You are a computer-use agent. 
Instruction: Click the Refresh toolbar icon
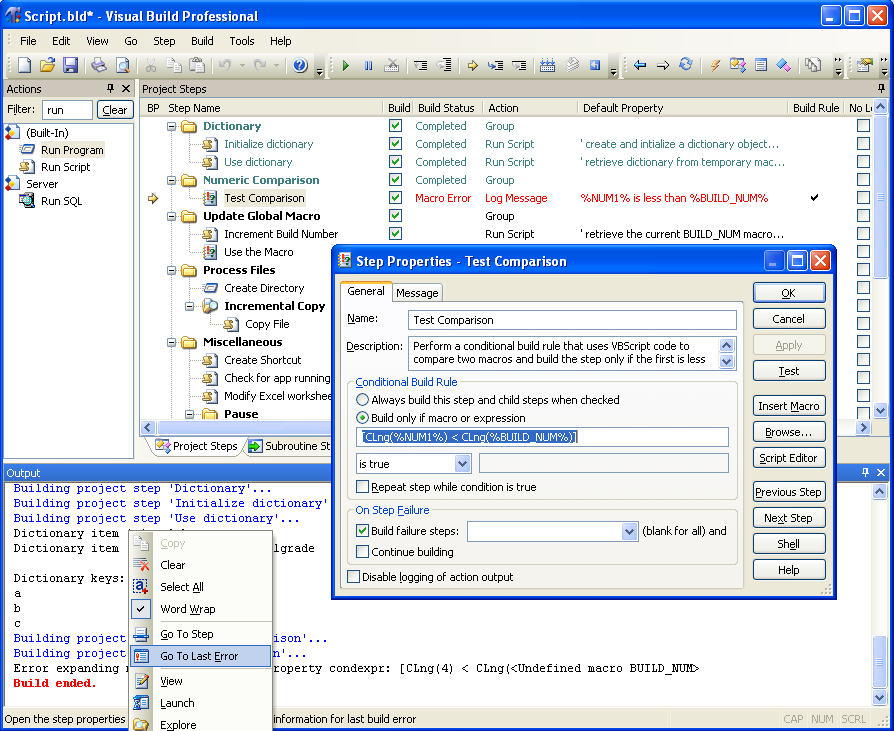[684, 66]
